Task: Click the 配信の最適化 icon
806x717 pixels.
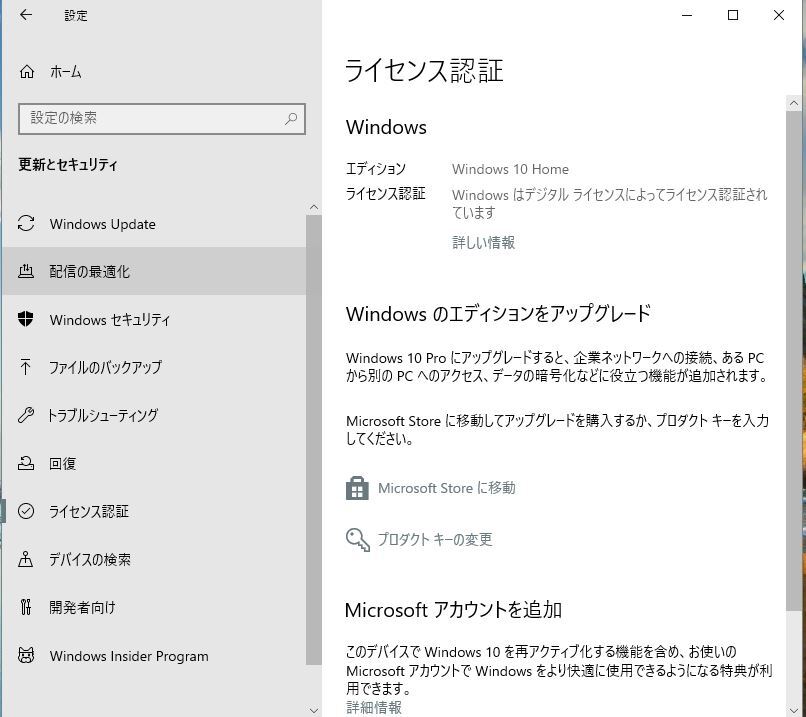Action: tap(26, 271)
